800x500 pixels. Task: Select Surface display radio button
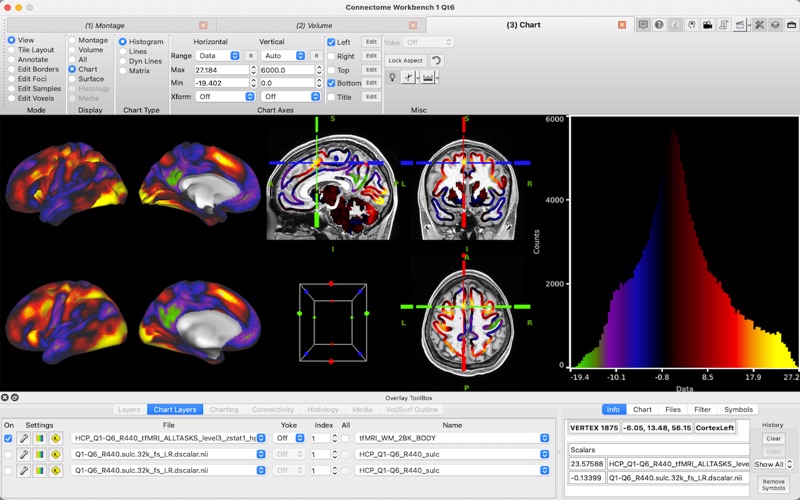coord(72,79)
